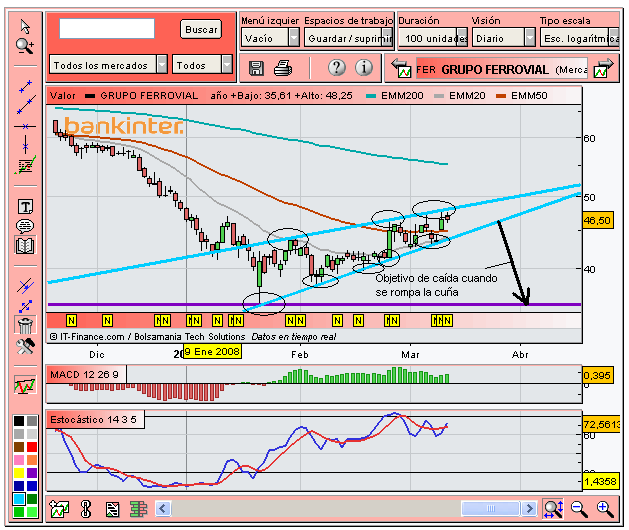Select the horizontal line tool
The width and height of the screenshot is (629, 530).
[25, 126]
